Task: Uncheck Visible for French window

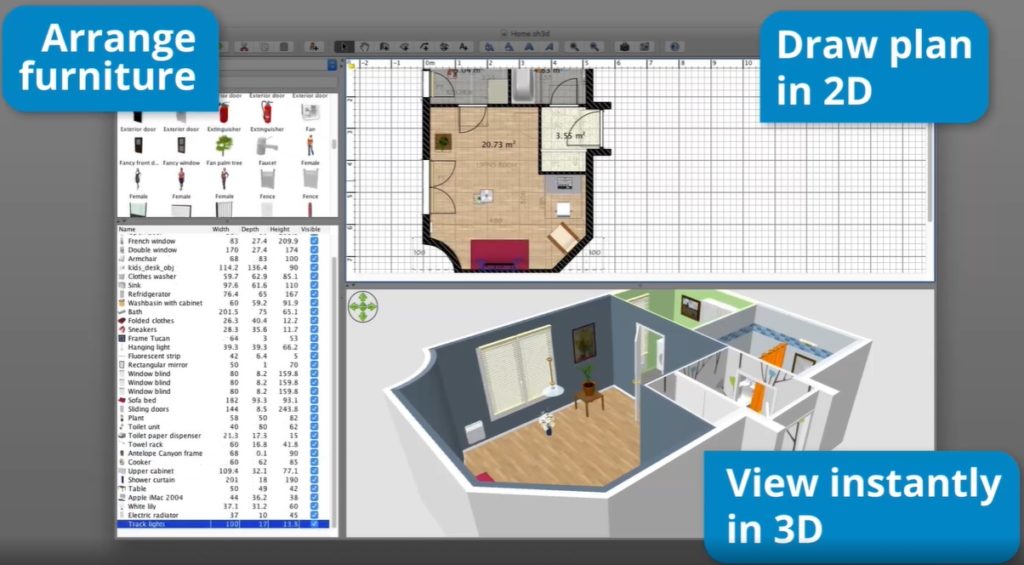Action: coord(314,241)
